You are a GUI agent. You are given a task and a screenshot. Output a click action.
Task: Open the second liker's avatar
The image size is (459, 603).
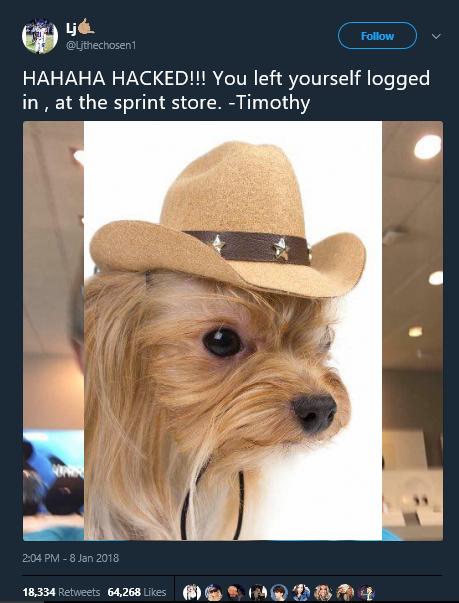(x=213, y=592)
